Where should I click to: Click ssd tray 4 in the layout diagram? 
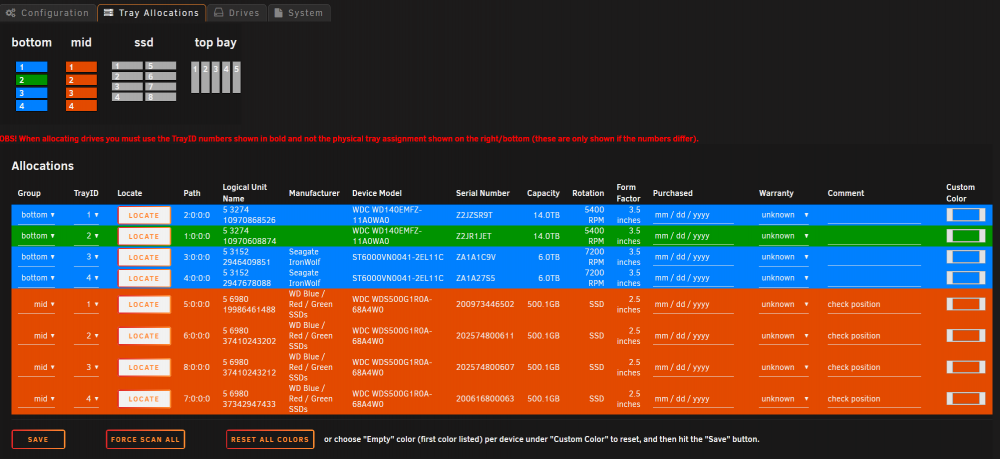[127, 97]
